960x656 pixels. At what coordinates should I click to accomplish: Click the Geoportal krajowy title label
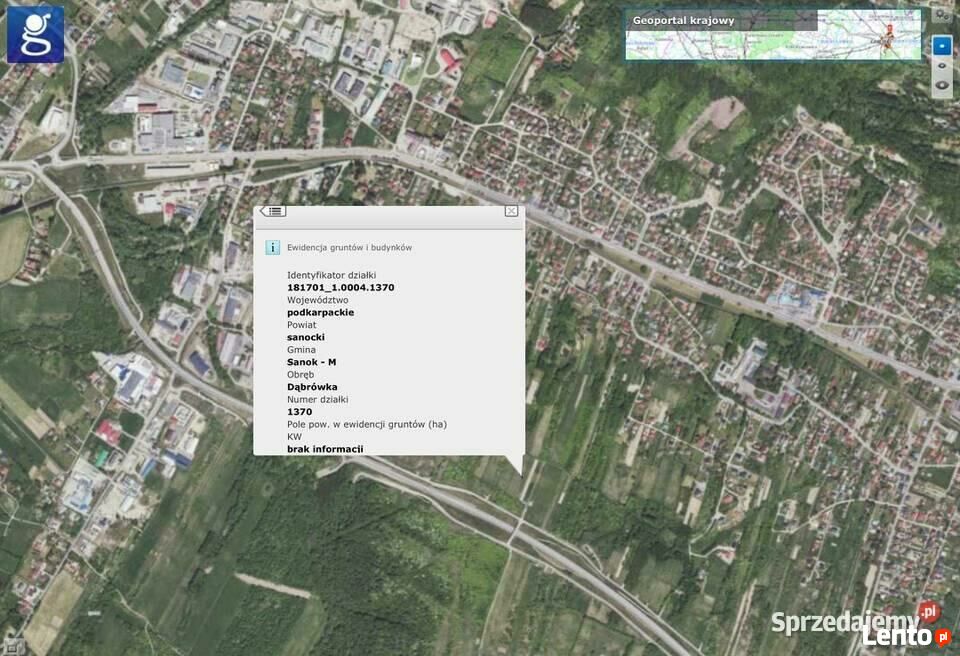pos(683,20)
